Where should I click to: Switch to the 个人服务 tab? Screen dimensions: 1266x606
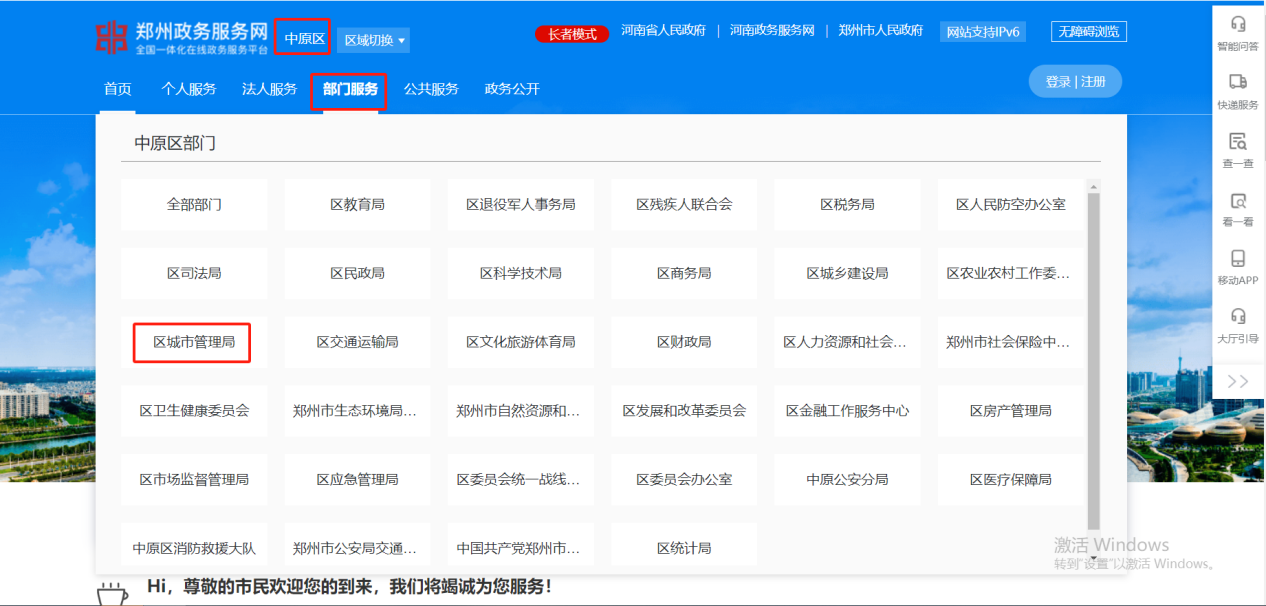(190, 88)
